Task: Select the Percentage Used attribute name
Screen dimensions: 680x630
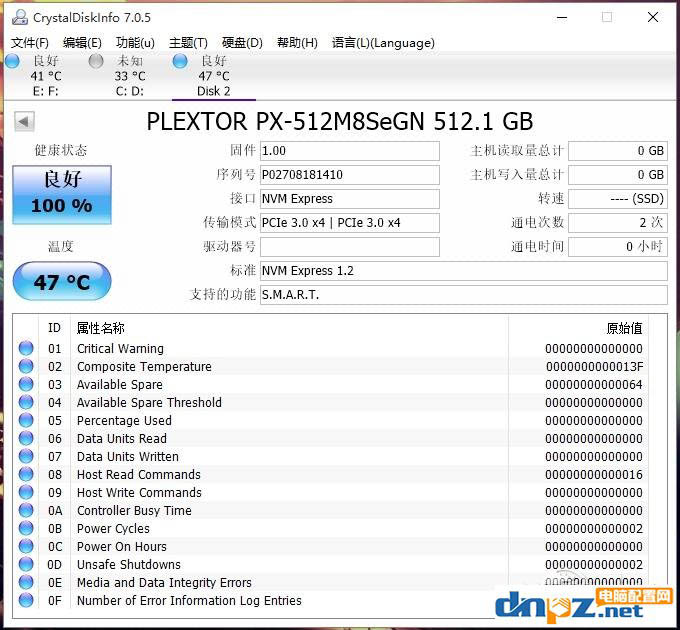Action: (124, 421)
